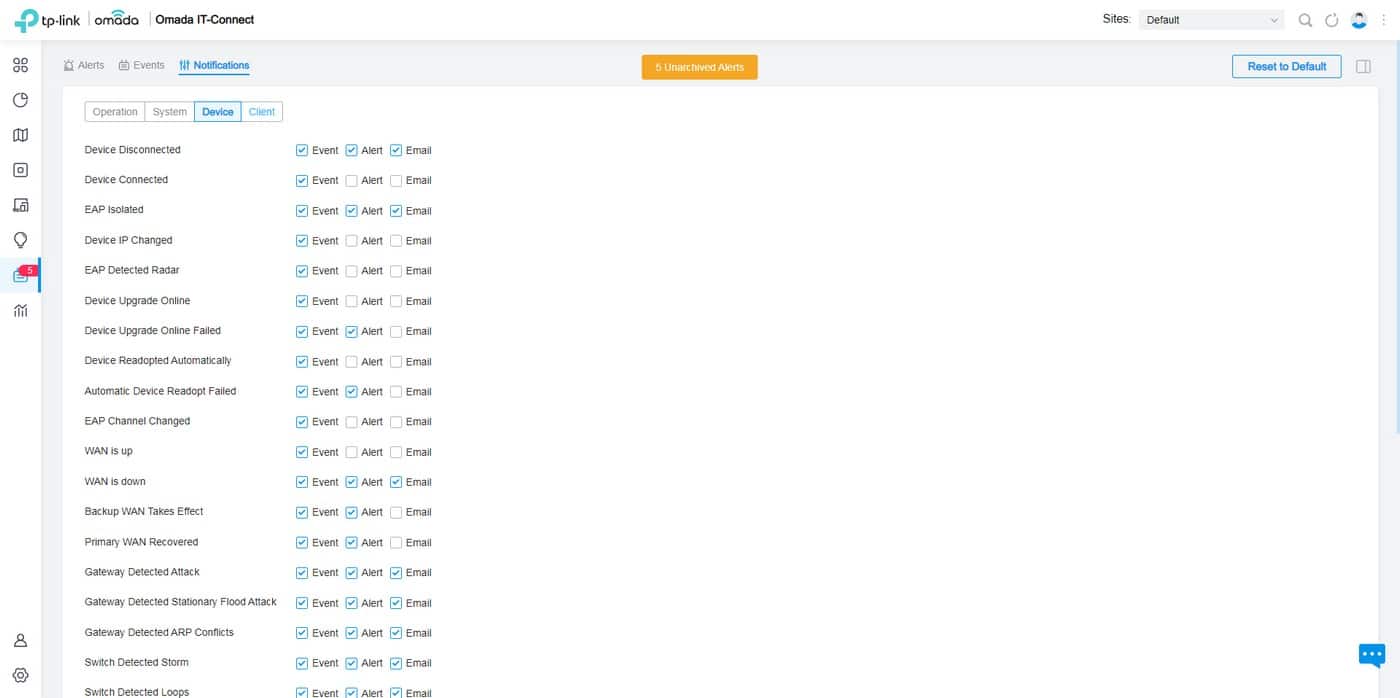Select the Notifications tab
Image resolution: width=1400 pixels, height=698 pixels.
(214, 65)
